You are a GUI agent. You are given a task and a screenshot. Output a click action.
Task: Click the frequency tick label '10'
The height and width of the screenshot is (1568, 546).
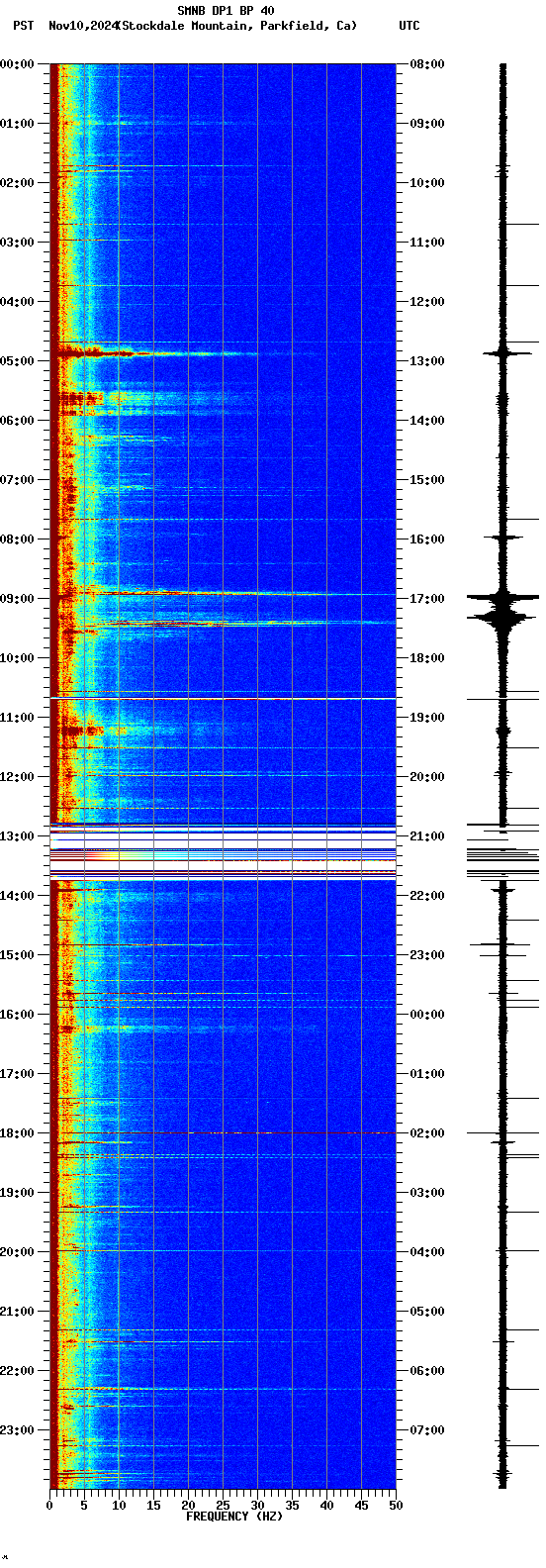(x=119, y=1506)
